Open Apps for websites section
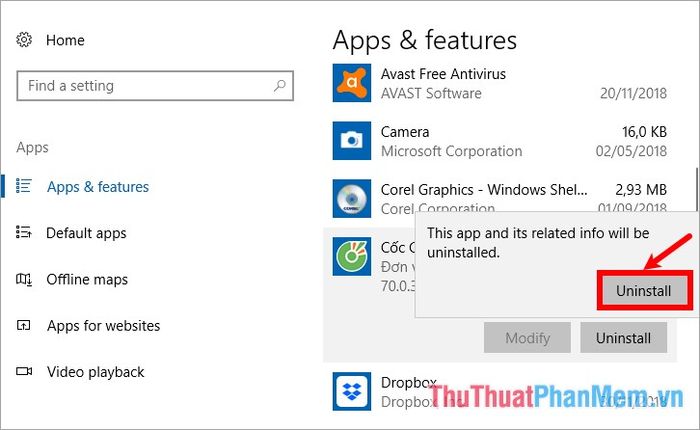Screen dimensions: 700x430 (x=103, y=326)
